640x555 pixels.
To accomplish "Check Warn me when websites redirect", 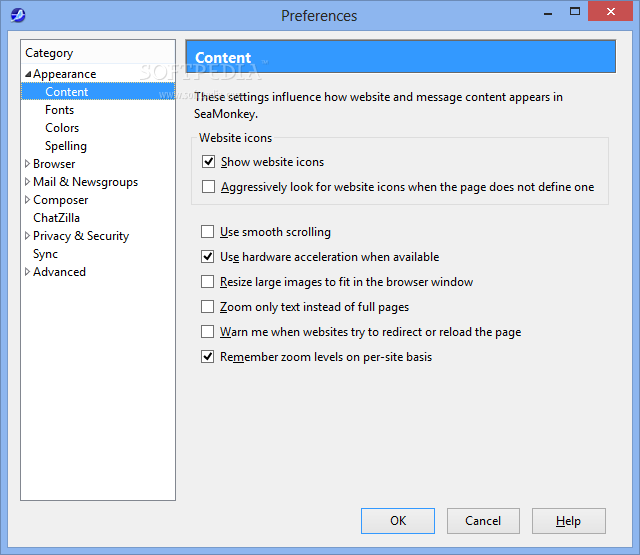I will [x=207, y=331].
